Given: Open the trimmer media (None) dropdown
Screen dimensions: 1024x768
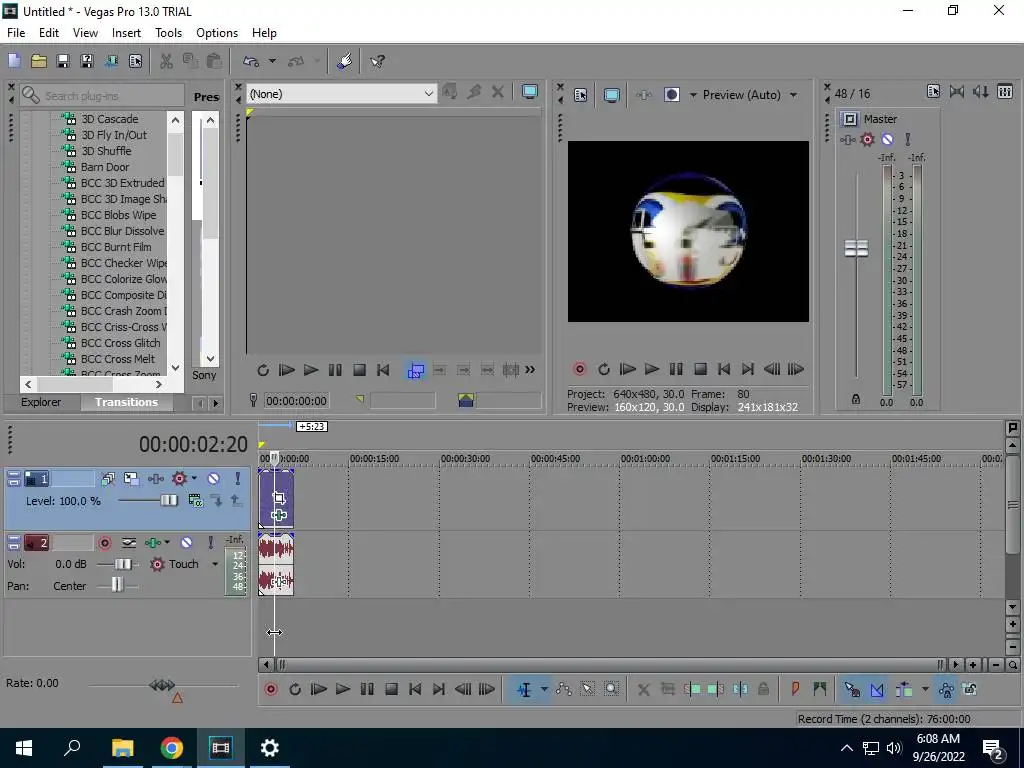Looking at the screenshot, I should pyautogui.click(x=341, y=94).
